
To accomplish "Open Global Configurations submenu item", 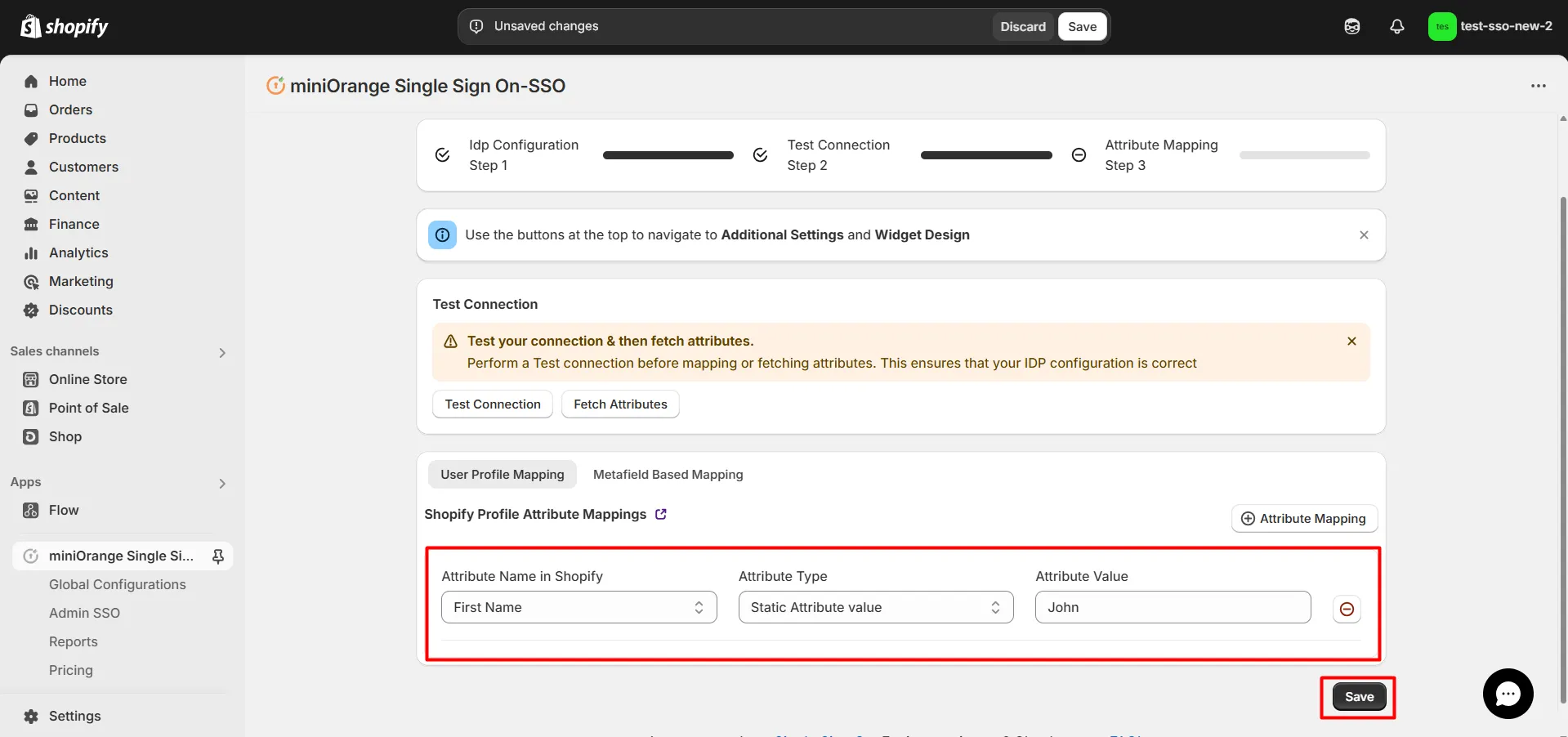I will coord(118,584).
